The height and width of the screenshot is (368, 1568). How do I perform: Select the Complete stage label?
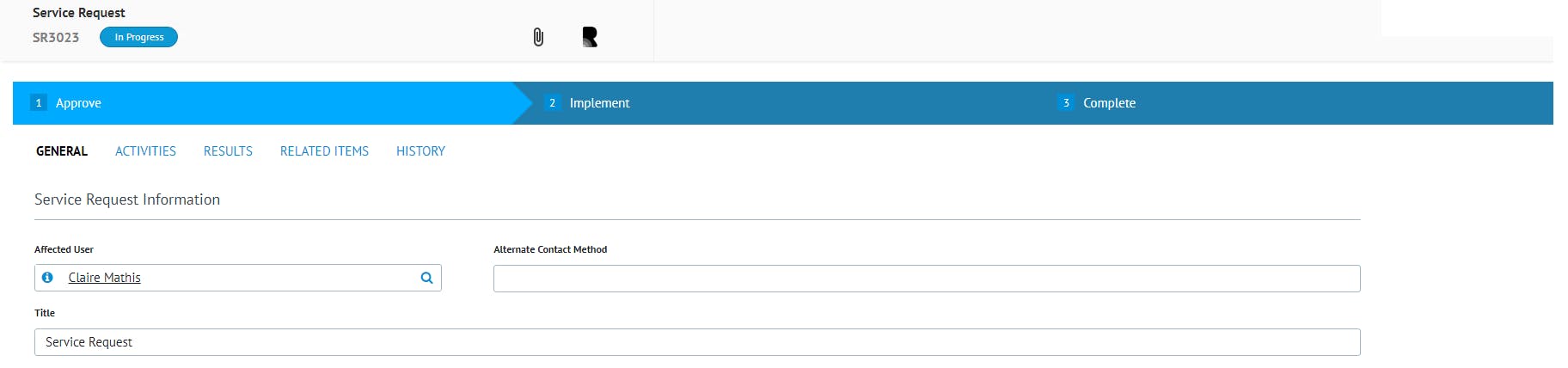click(x=1109, y=103)
